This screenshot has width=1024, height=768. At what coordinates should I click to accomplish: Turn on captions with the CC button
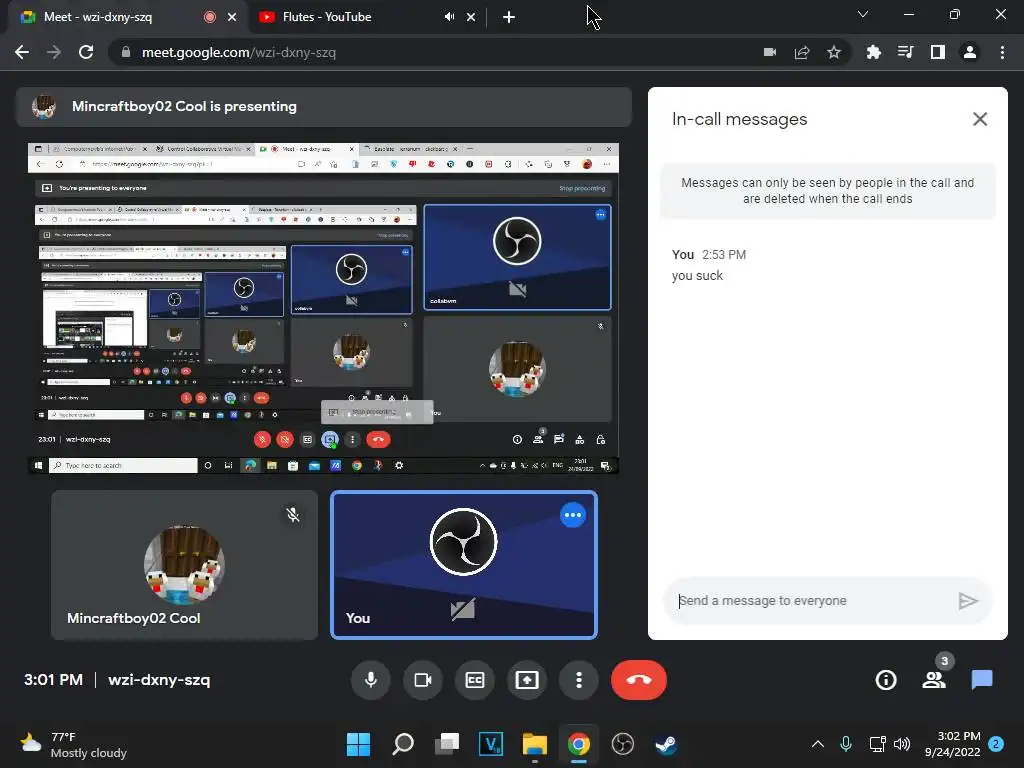(475, 680)
